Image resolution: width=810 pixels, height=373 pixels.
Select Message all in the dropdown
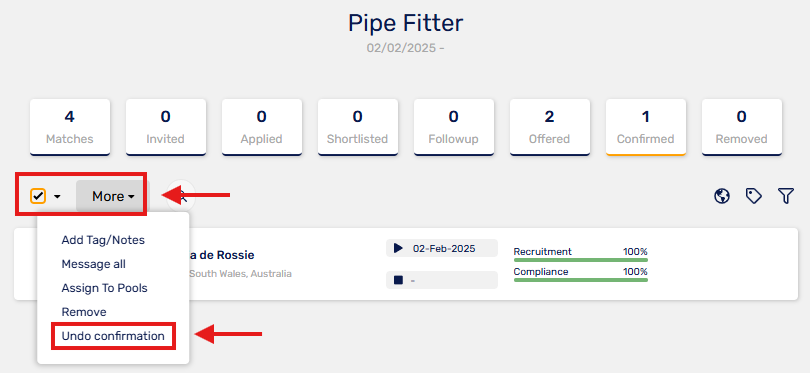click(94, 264)
